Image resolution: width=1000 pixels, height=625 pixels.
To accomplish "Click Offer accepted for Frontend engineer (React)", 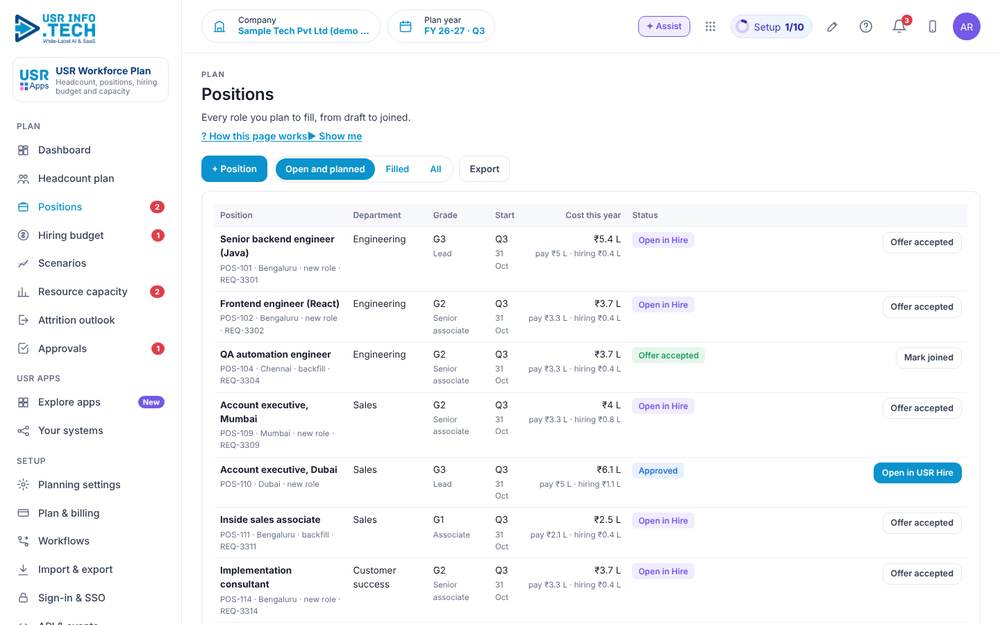I will point(922,307).
